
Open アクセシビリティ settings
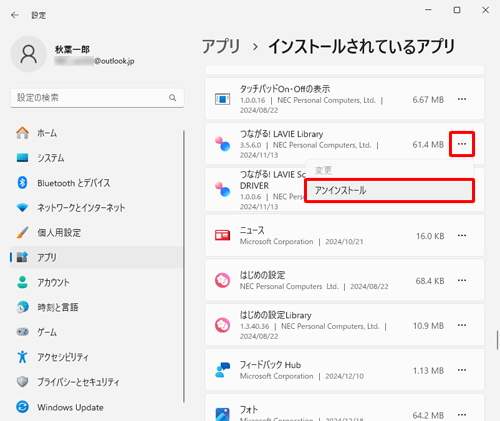(x=97, y=357)
